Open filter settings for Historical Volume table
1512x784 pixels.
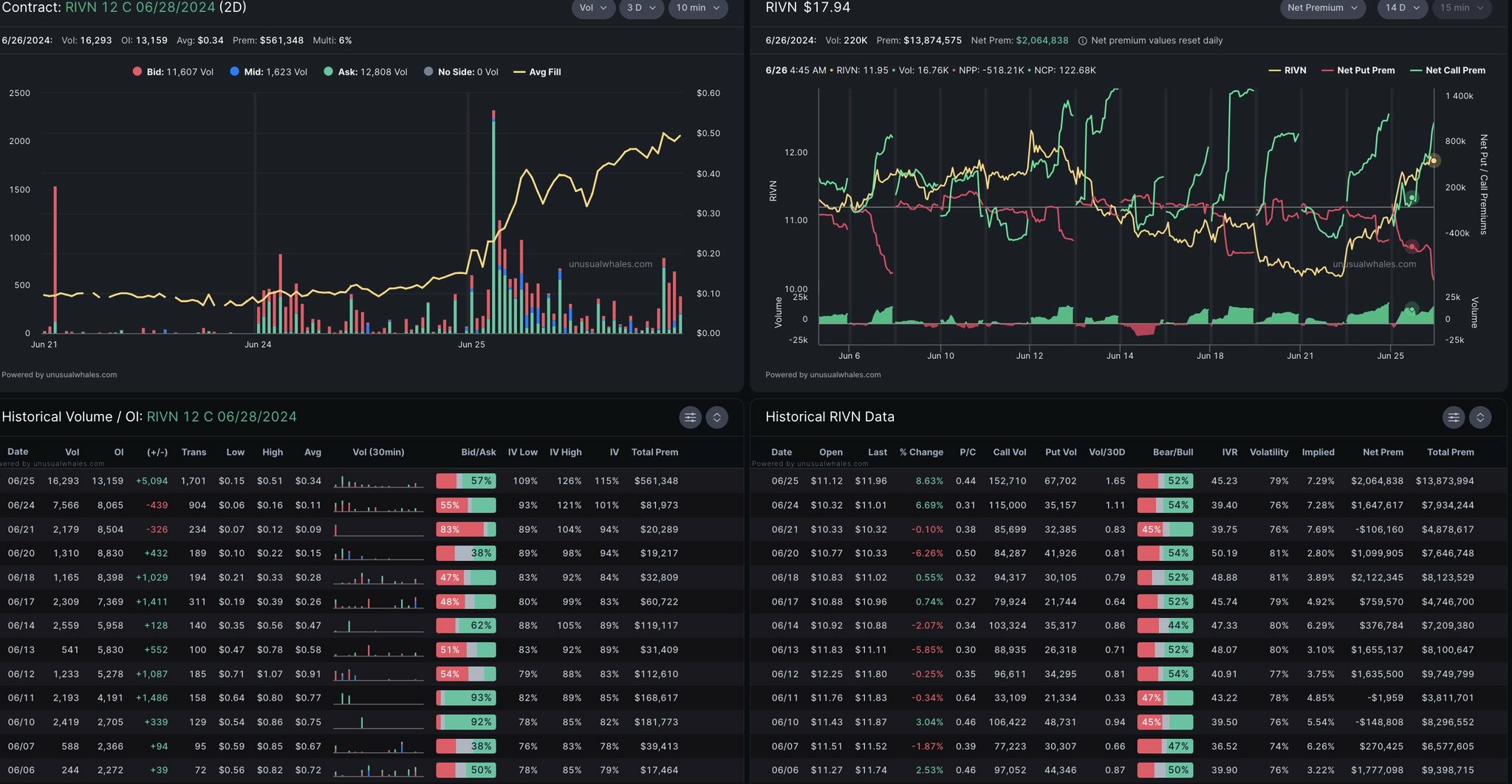690,417
